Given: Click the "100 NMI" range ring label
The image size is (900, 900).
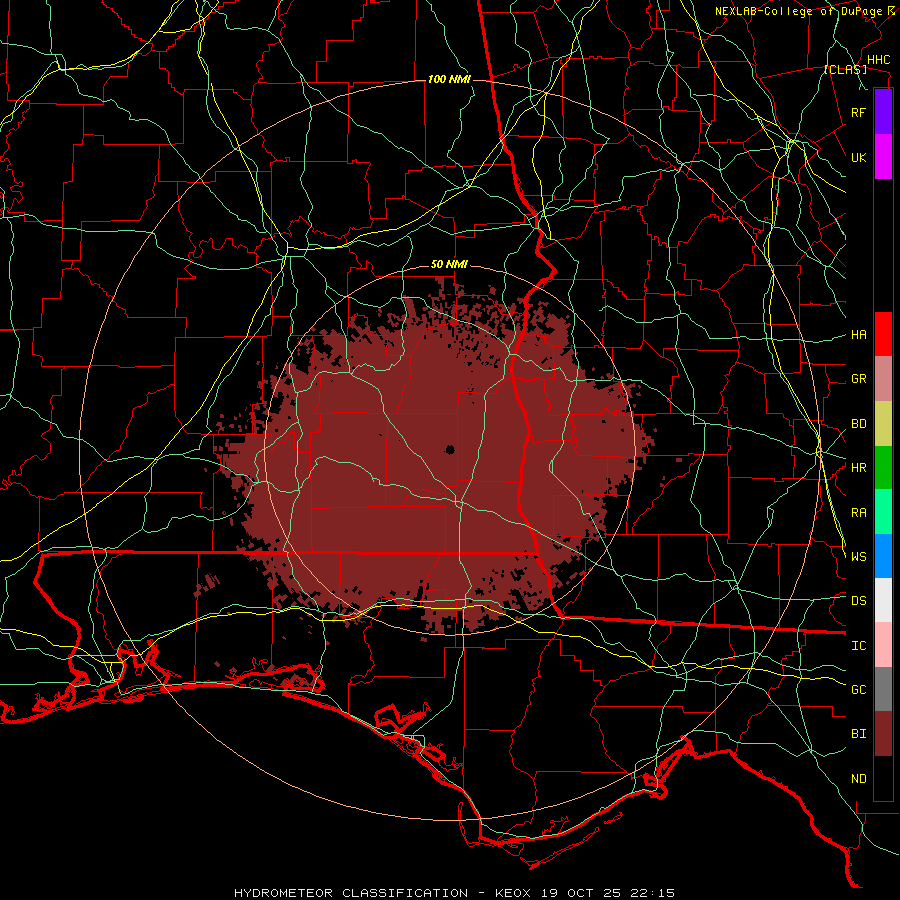Looking at the screenshot, I should point(449,79).
